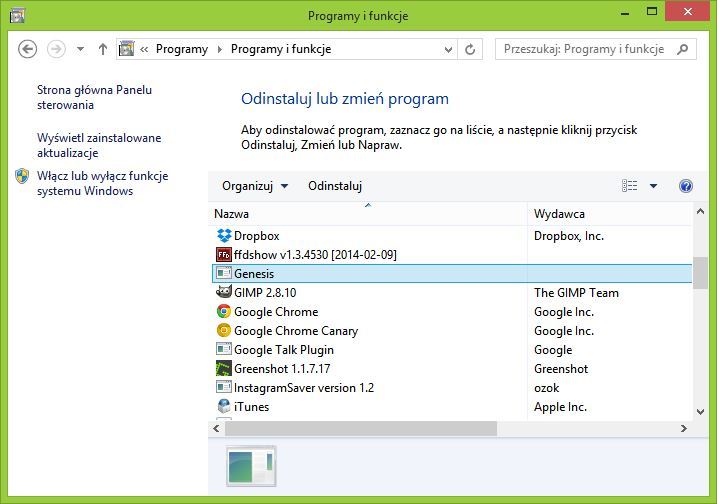The width and height of the screenshot is (717, 504).
Task: Click the Back navigation arrow
Action: 27,49
